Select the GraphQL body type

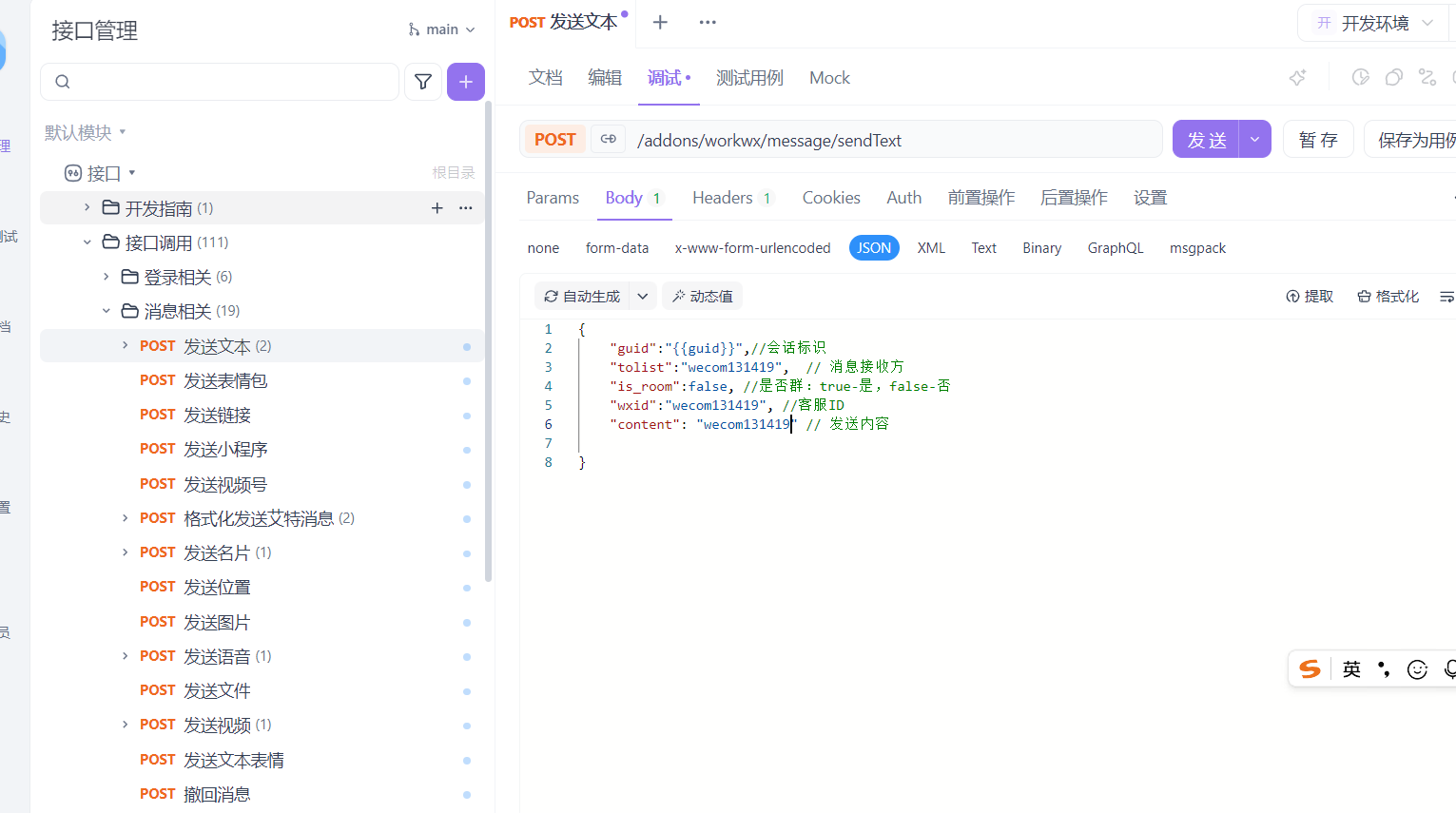pyautogui.click(x=1116, y=248)
